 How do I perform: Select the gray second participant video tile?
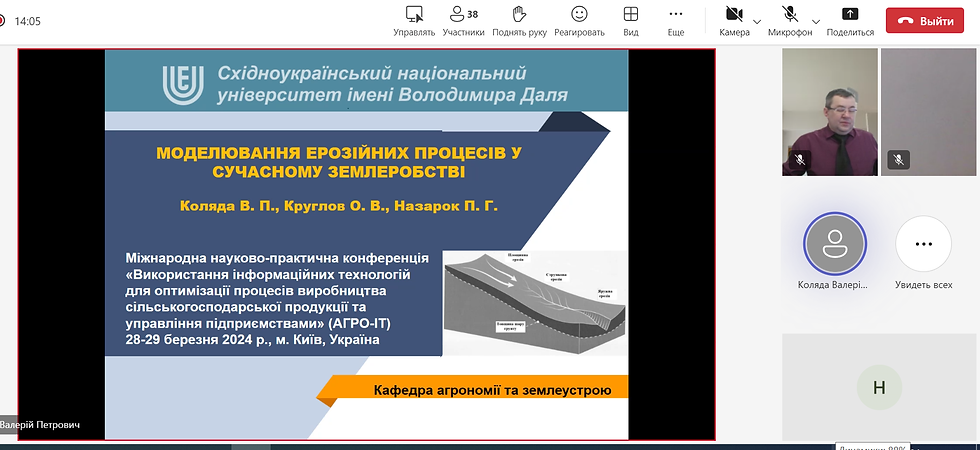pos(928,112)
